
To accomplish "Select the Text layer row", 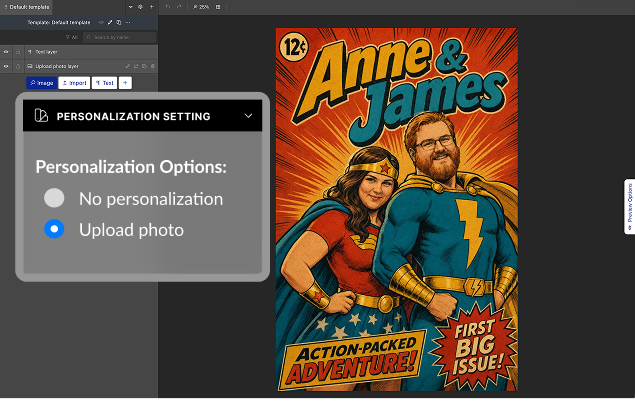I will coord(79,52).
